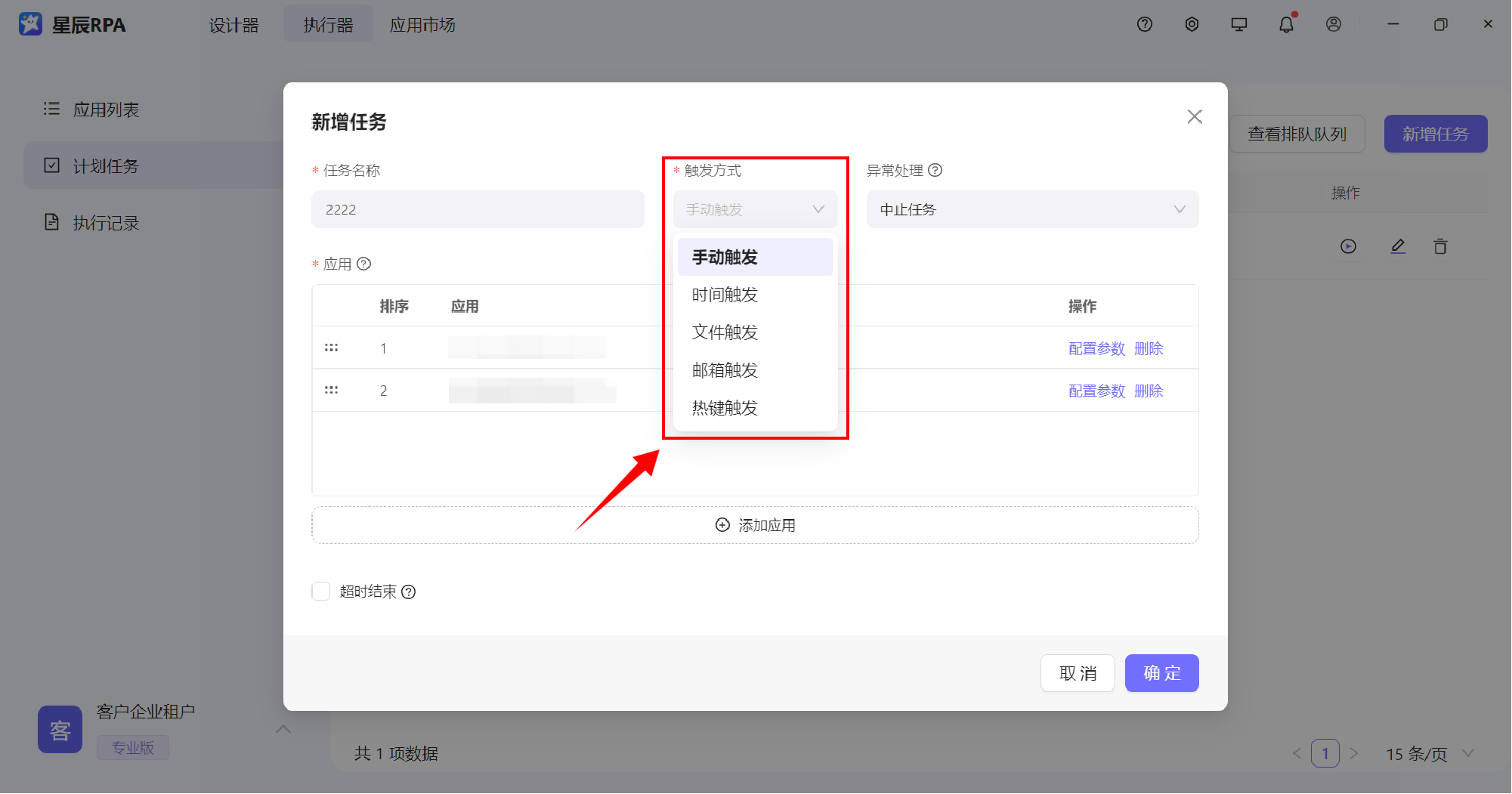The image size is (1512, 794).
Task: Click the 添加应用 area to add an app
Action: 755,524
